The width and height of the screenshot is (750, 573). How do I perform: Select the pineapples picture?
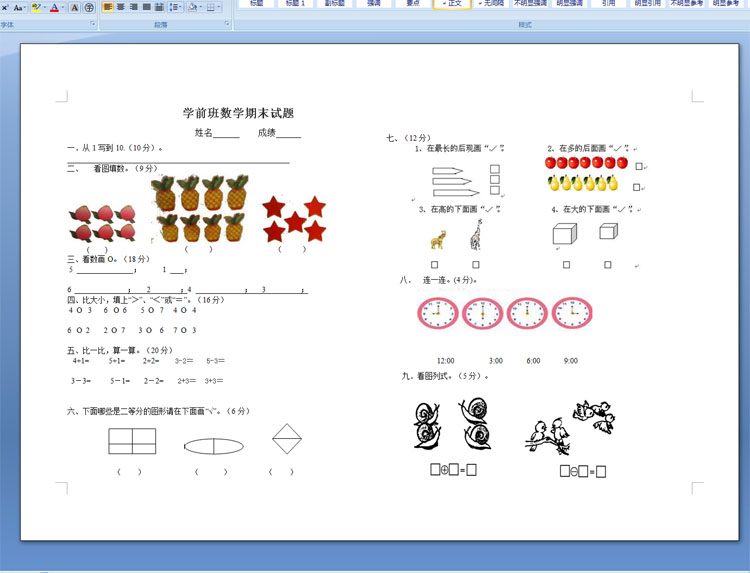click(199, 208)
